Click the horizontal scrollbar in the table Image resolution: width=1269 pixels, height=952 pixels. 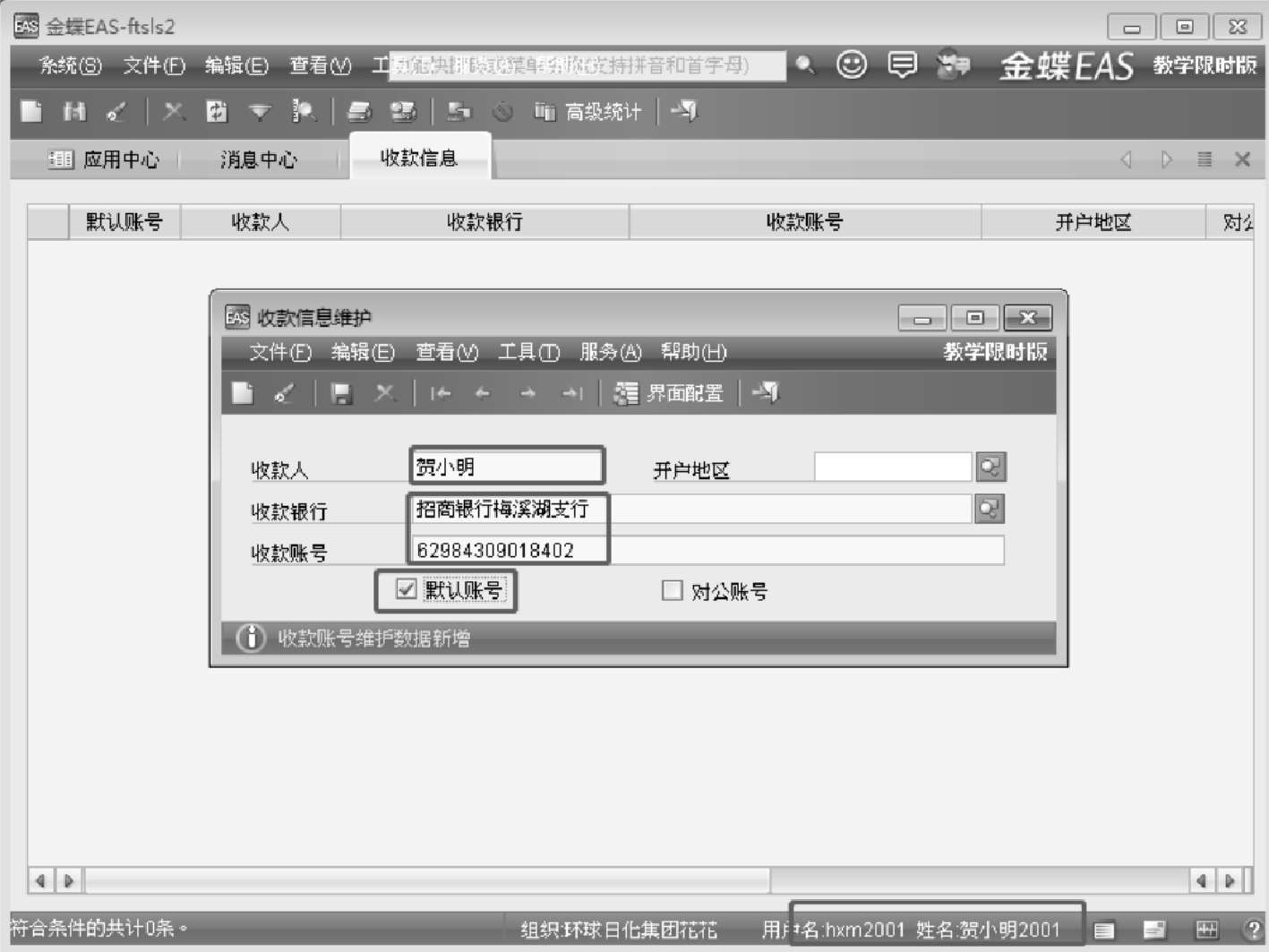(427, 880)
